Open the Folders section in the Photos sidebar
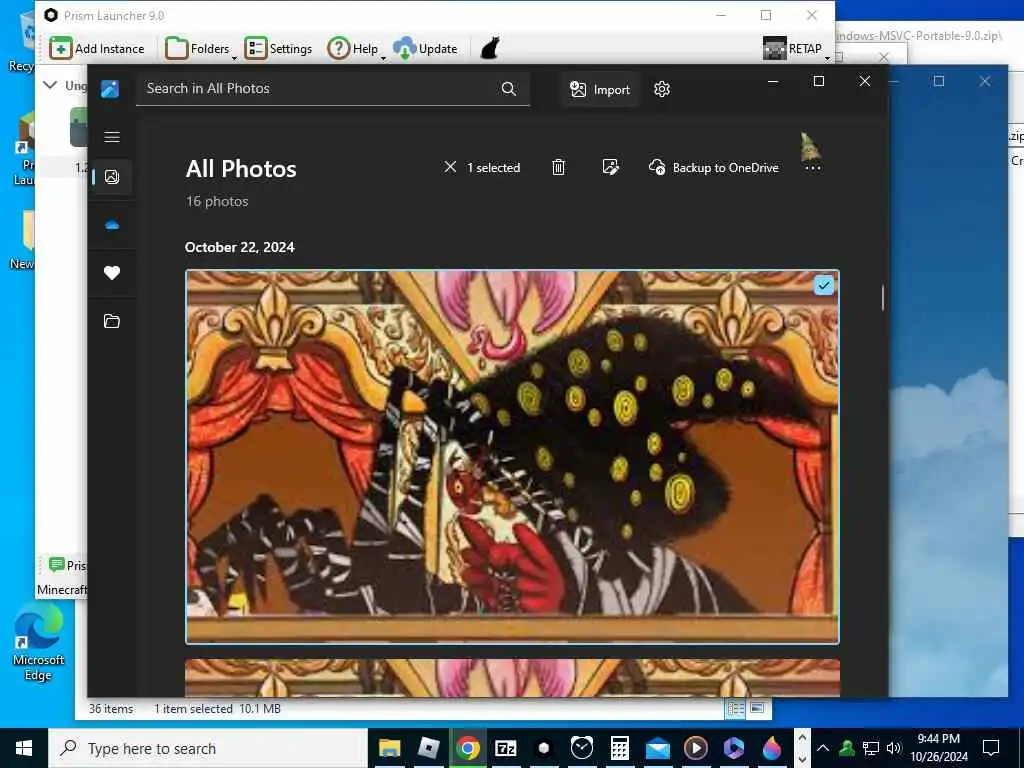Screen dimensions: 1024x768 coord(112,321)
